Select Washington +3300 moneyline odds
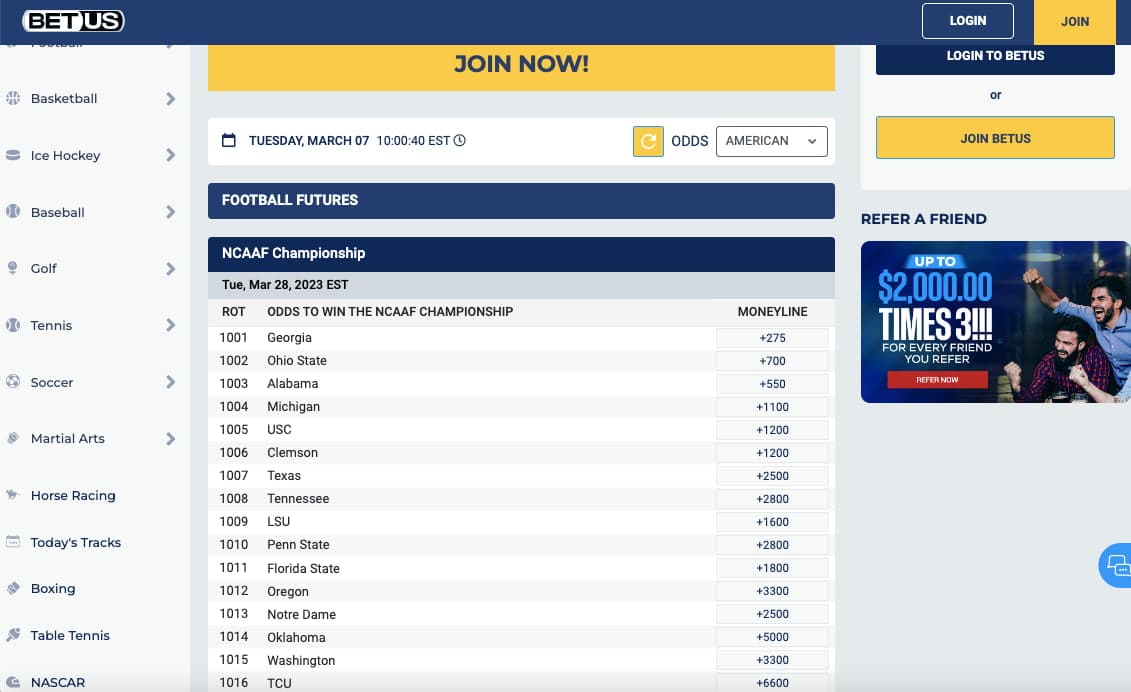Screen dimensions: 1131x692 pyautogui.click(x=772, y=660)
